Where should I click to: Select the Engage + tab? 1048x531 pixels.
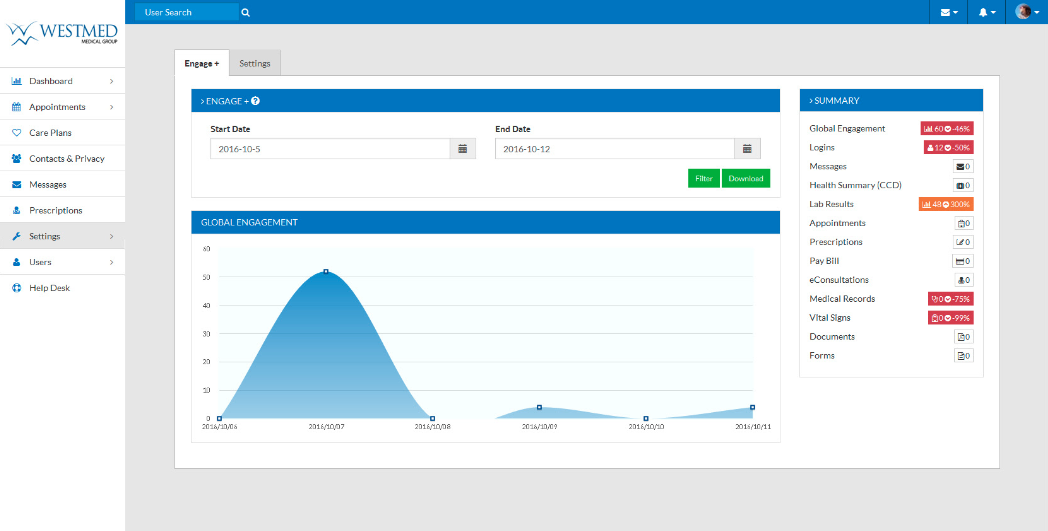tap(201, 63)
